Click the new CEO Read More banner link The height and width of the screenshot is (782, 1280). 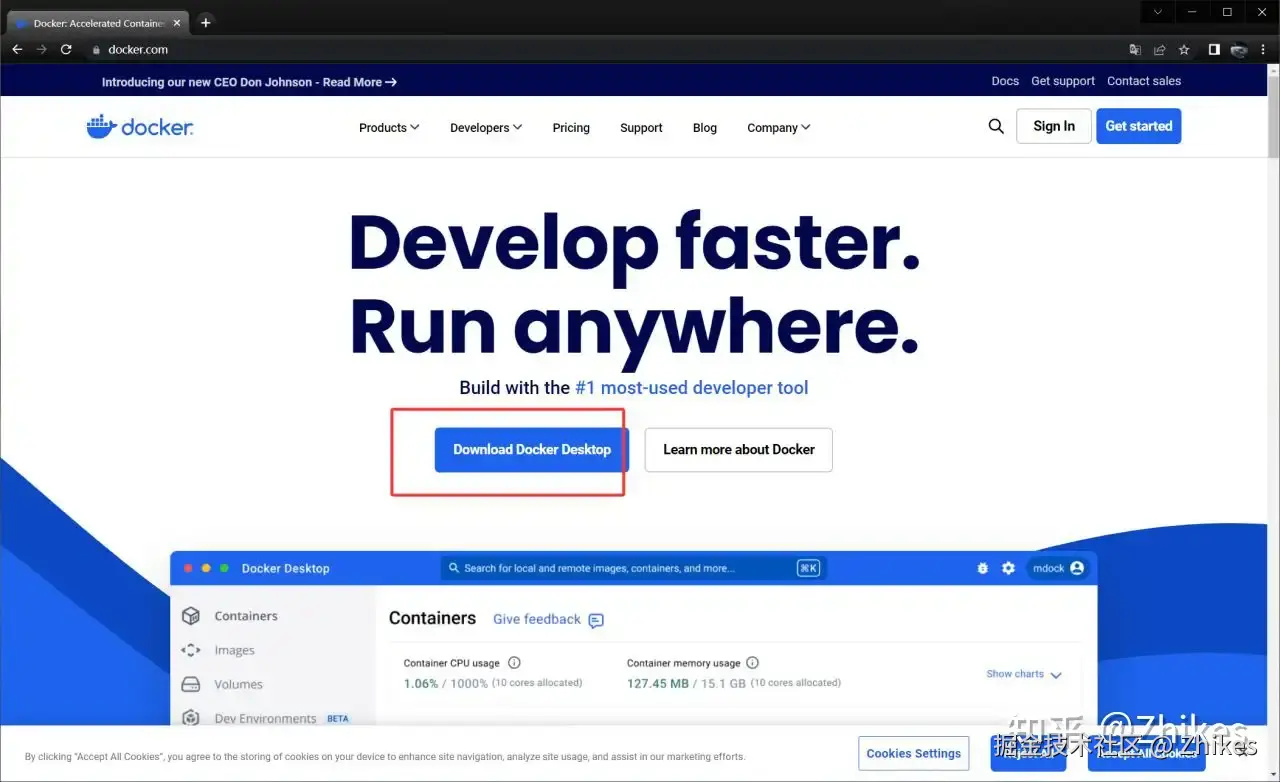point(249,82)
